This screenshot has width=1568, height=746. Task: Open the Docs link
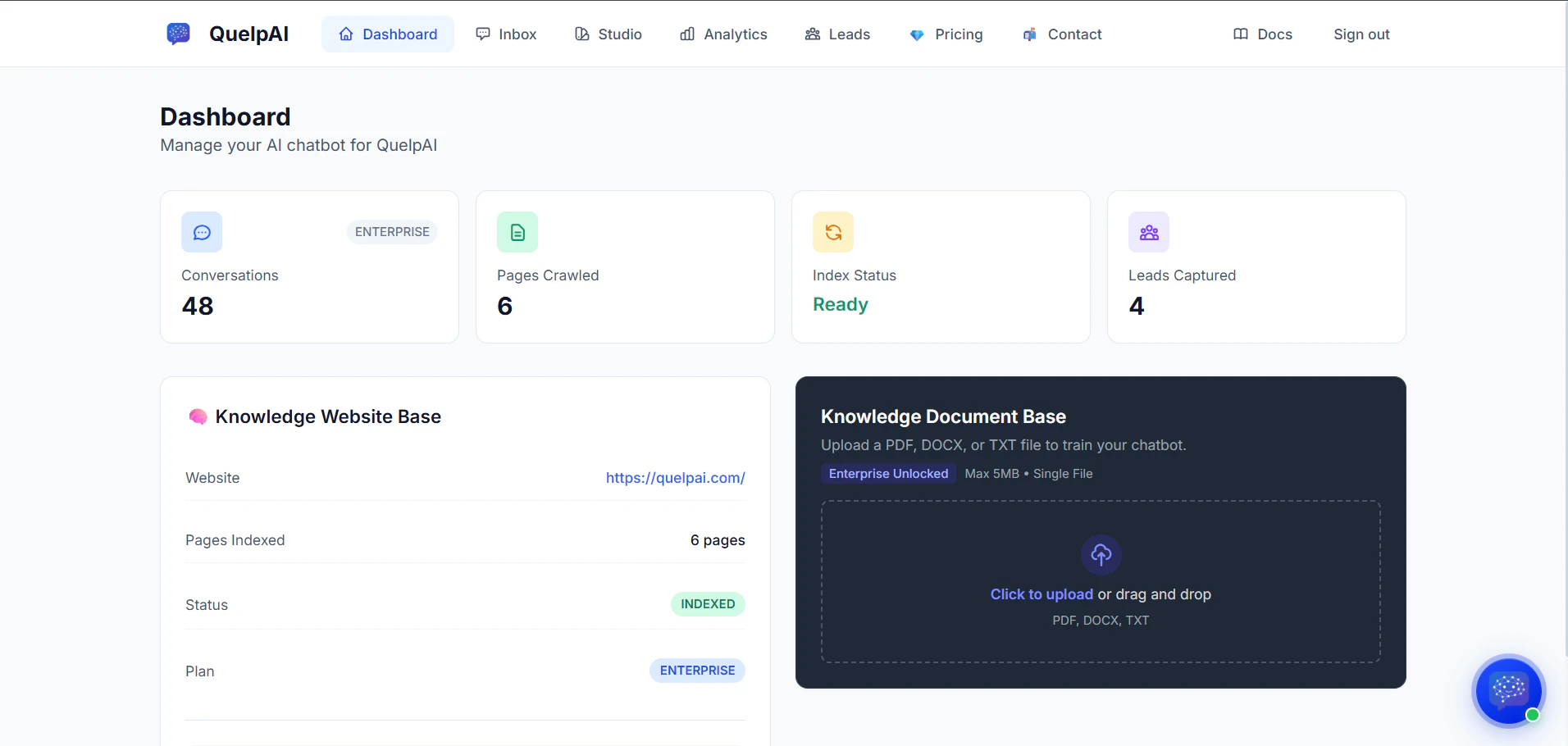click(x=1263, y=34)
